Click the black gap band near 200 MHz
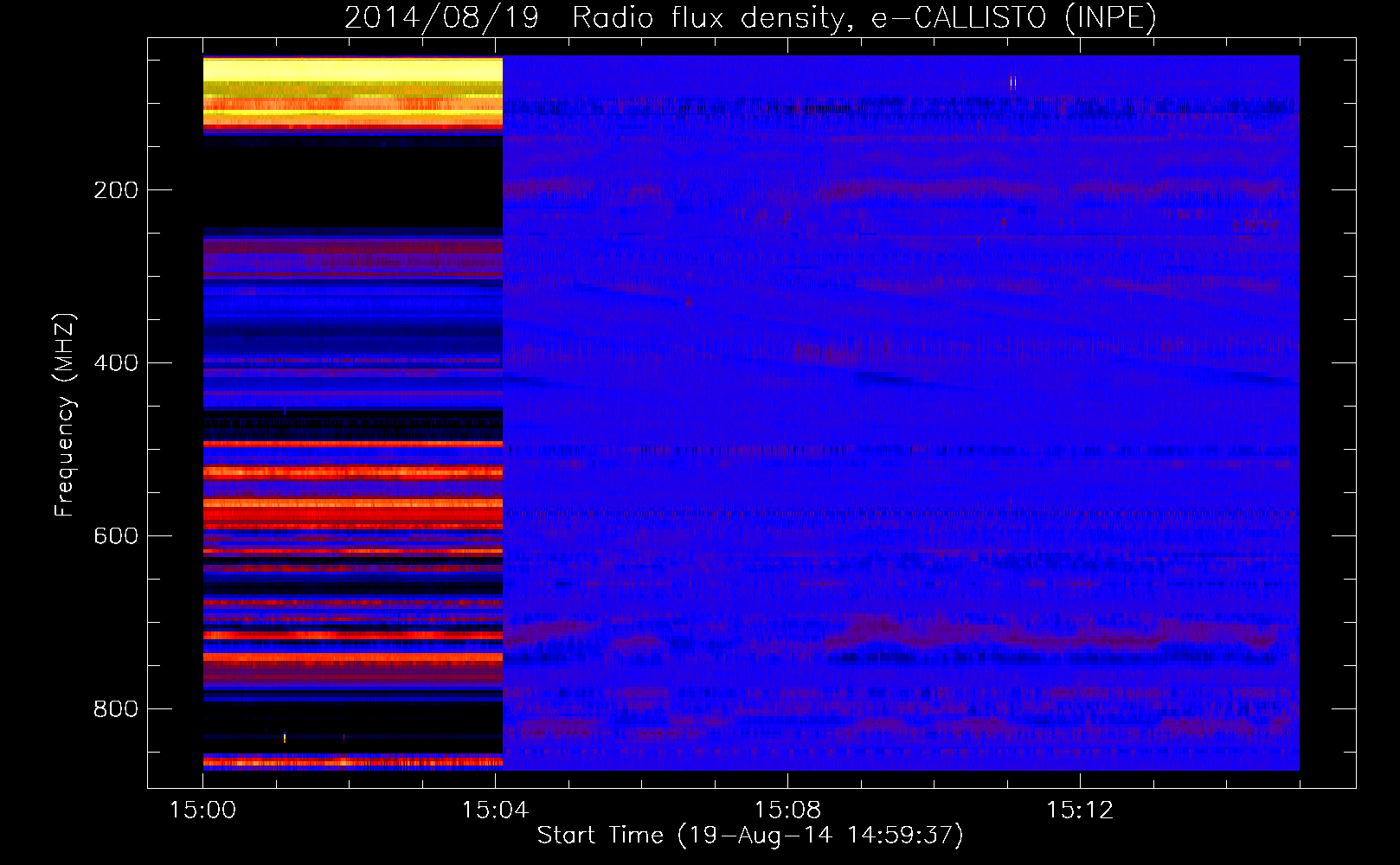The width and height of the screenshot is (1400, 865). coord(353,183)
